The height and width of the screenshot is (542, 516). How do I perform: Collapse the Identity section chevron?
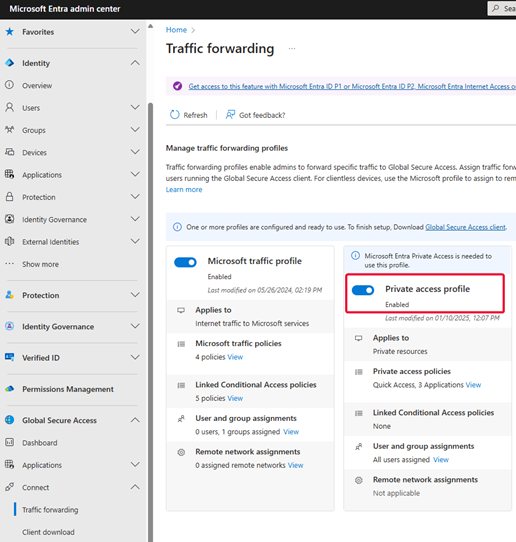135,63
